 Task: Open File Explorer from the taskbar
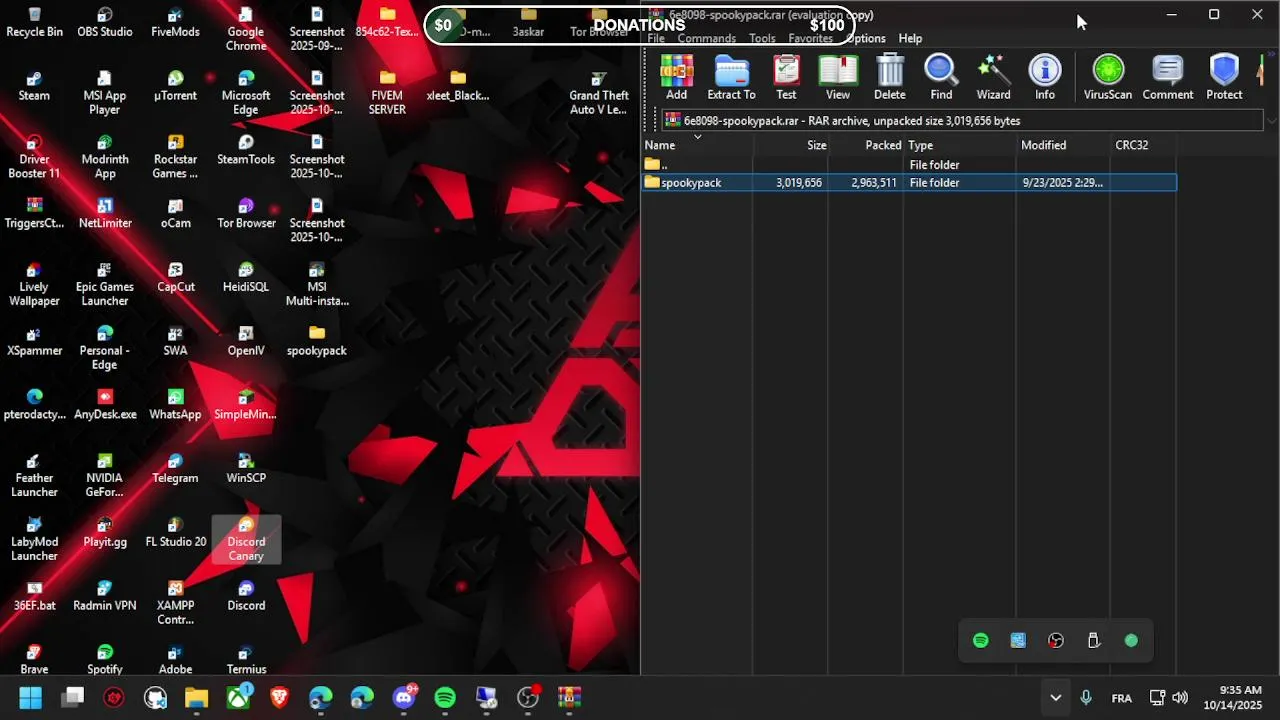[x=196, y=697]
